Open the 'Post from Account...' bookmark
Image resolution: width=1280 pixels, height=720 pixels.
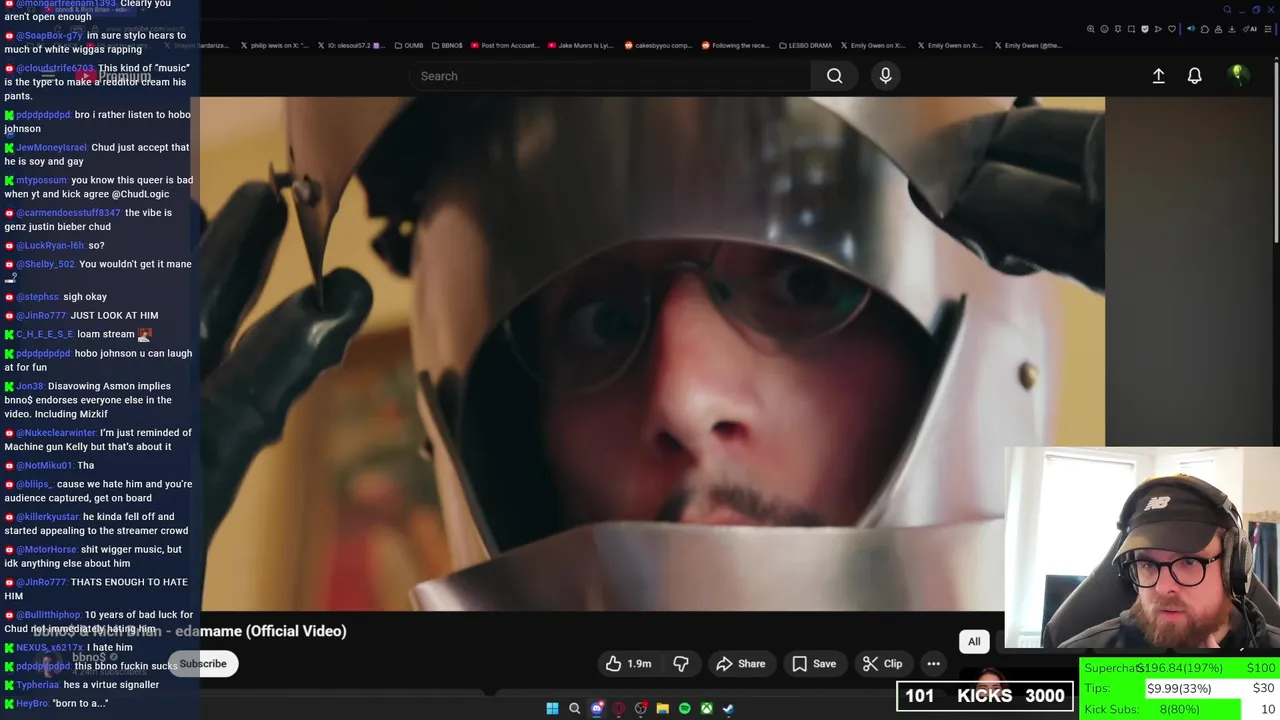pos(505,45)
